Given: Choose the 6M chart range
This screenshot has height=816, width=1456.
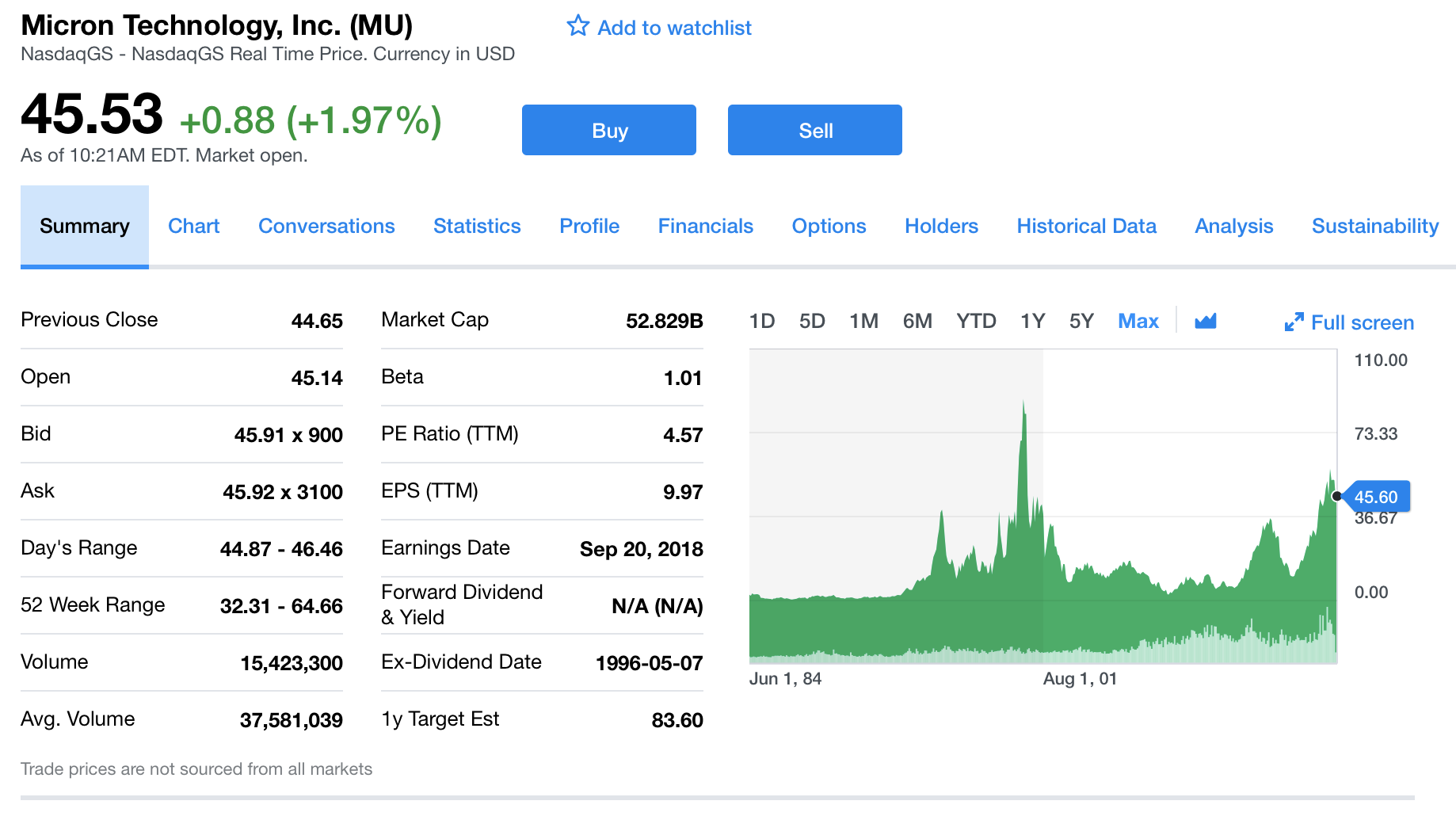Looking at the screenshot, I should pos(917,321).
